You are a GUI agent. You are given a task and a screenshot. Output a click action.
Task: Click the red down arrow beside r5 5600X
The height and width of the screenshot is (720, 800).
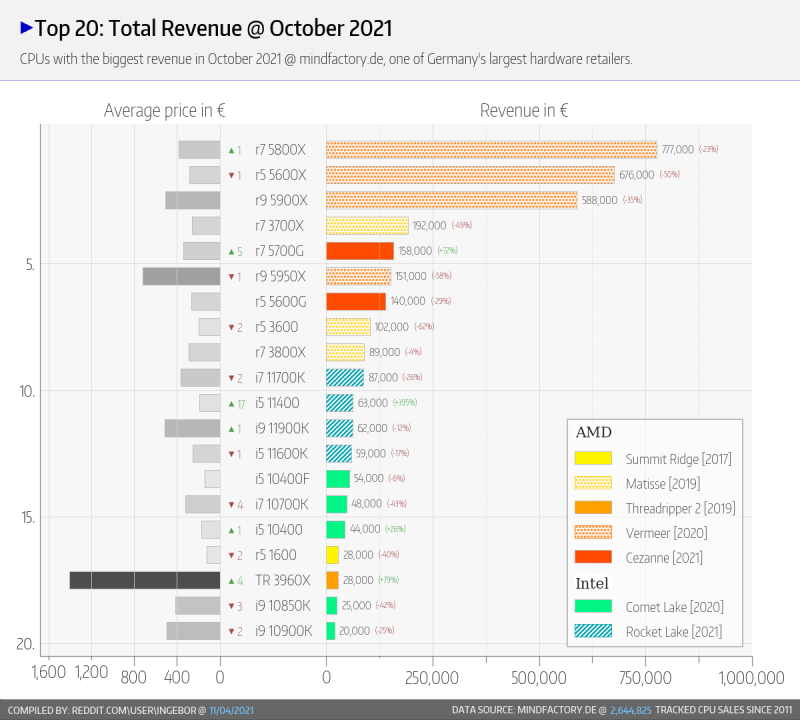click(x=232, y=176)
